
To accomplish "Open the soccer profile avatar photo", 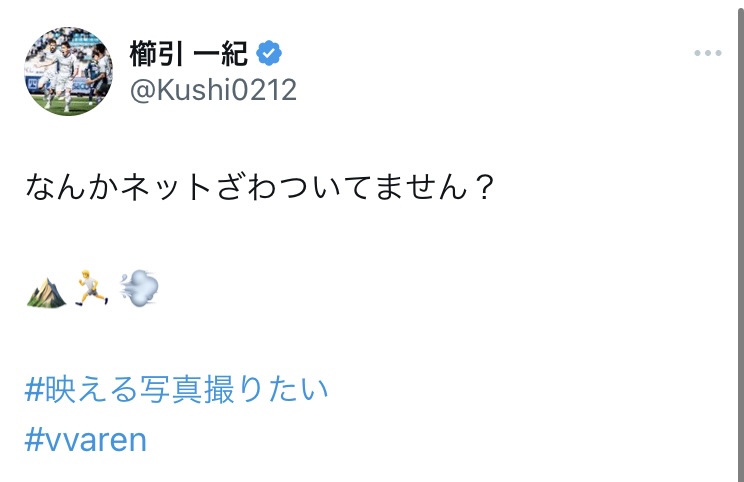I will tap(69, 70).
